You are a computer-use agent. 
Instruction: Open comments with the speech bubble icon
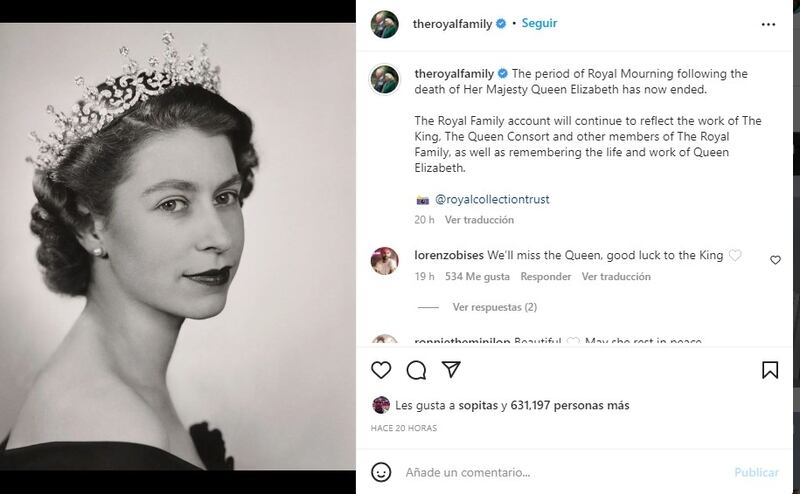click(x=416, y=370)
